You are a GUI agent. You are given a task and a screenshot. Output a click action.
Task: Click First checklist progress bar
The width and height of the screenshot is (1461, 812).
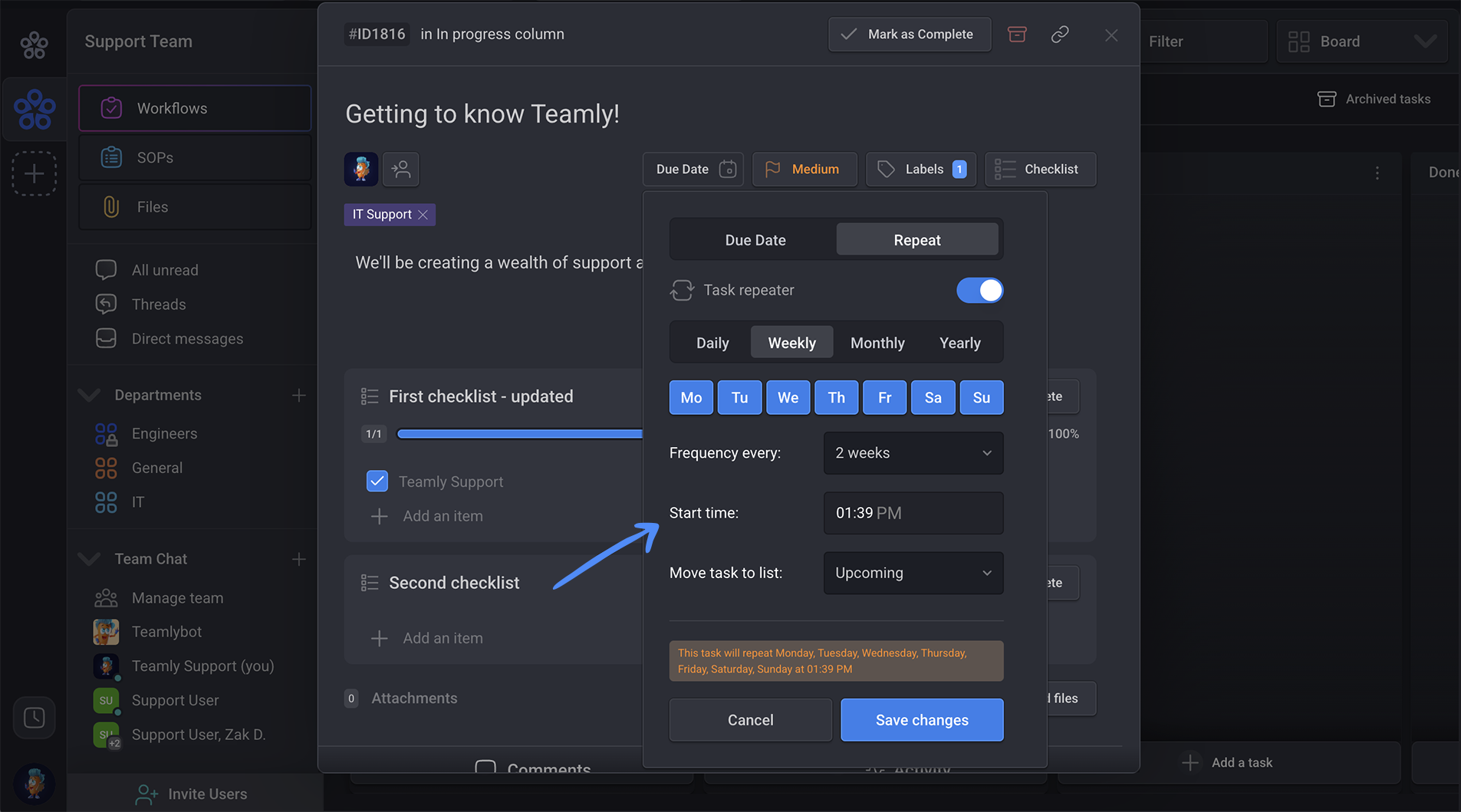point(520,434)
